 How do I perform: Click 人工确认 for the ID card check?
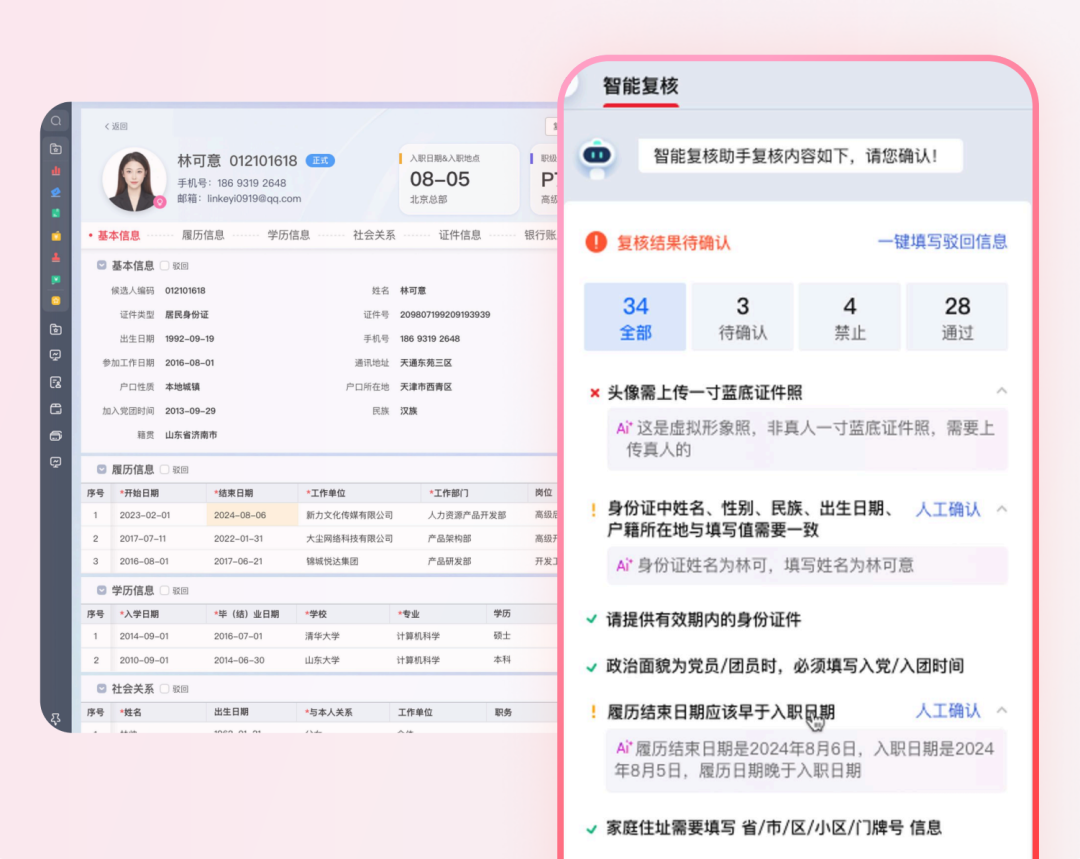click(948, 509)
